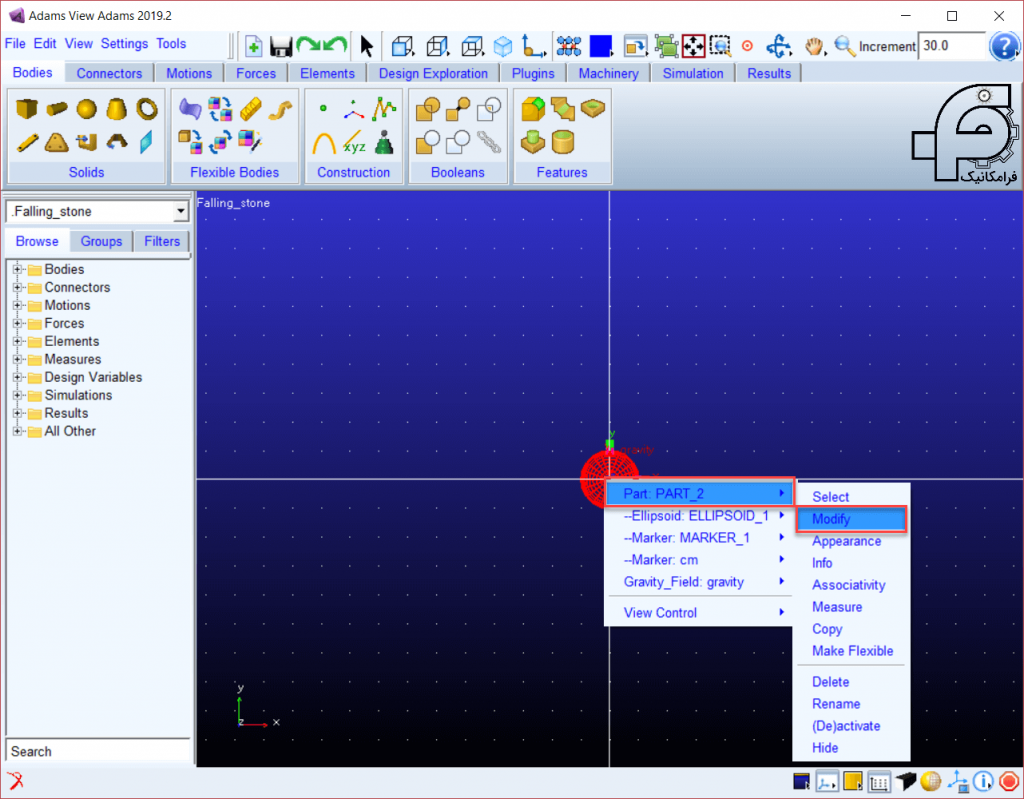
Task: Click the Increment value field
Action: 952,46
